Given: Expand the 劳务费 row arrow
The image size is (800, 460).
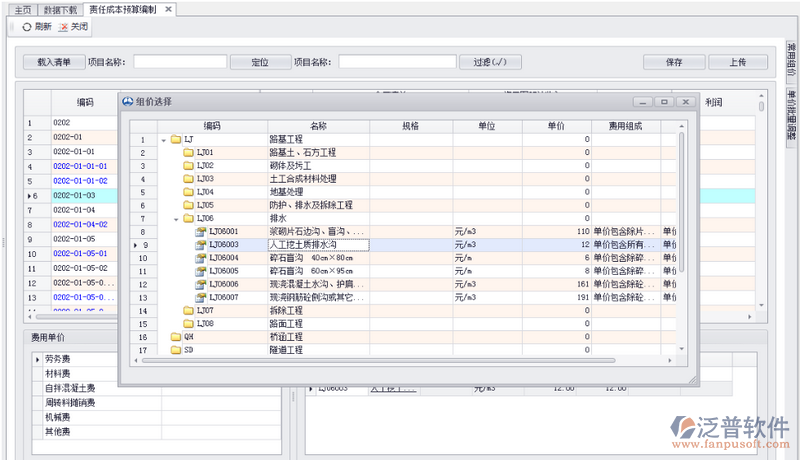Looking at the screenshot, I should tap(38, 360).
